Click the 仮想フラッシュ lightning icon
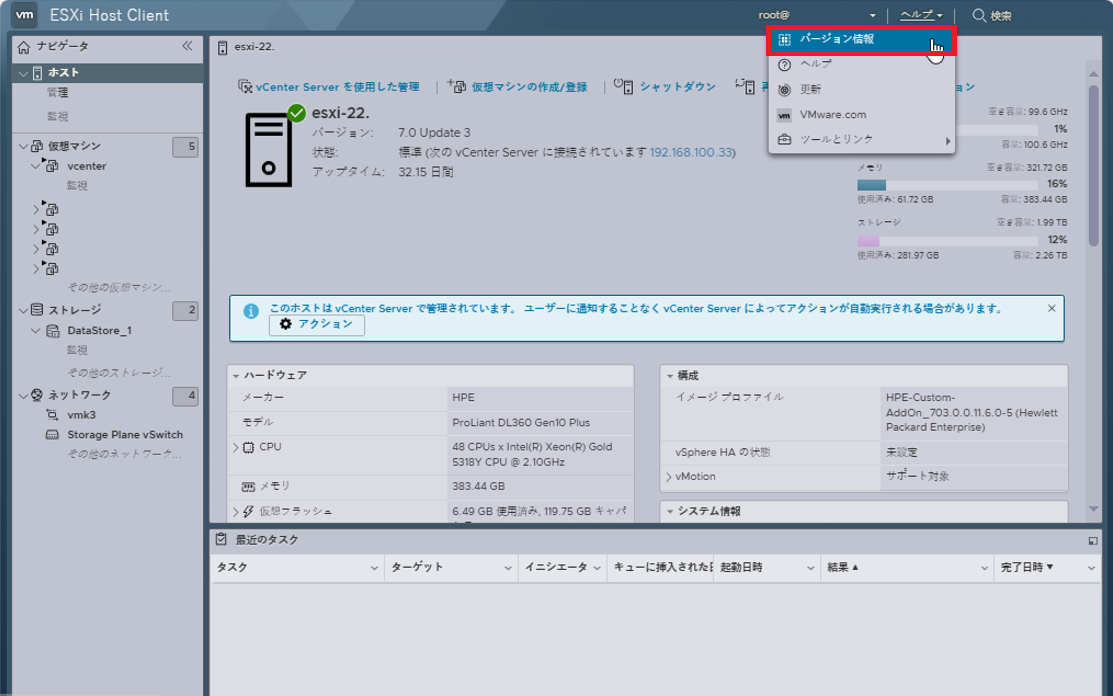 248,512
